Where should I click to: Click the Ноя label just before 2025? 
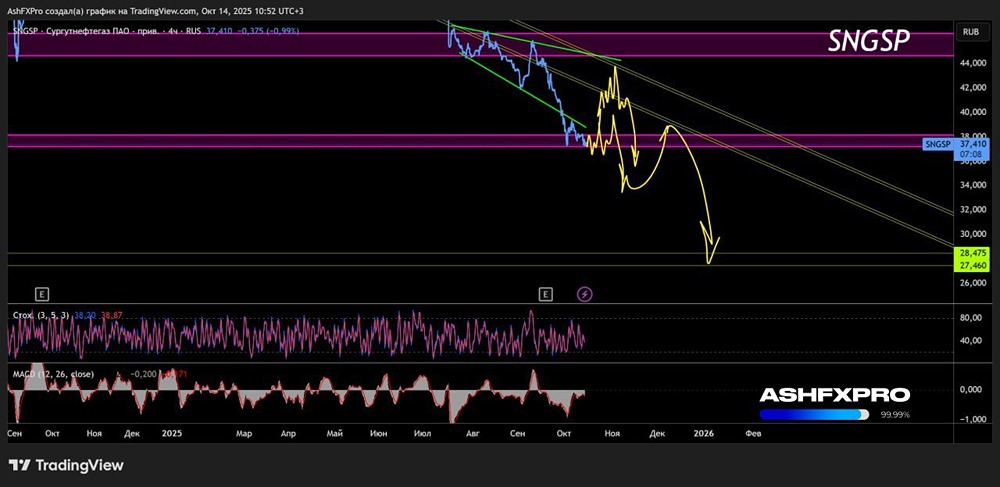pyautogui.click(x=94, y=433)
